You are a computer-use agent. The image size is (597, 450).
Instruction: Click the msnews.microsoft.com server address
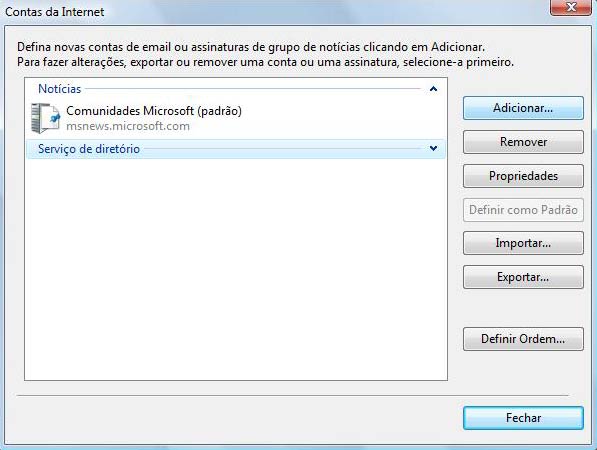coord(128,126)
